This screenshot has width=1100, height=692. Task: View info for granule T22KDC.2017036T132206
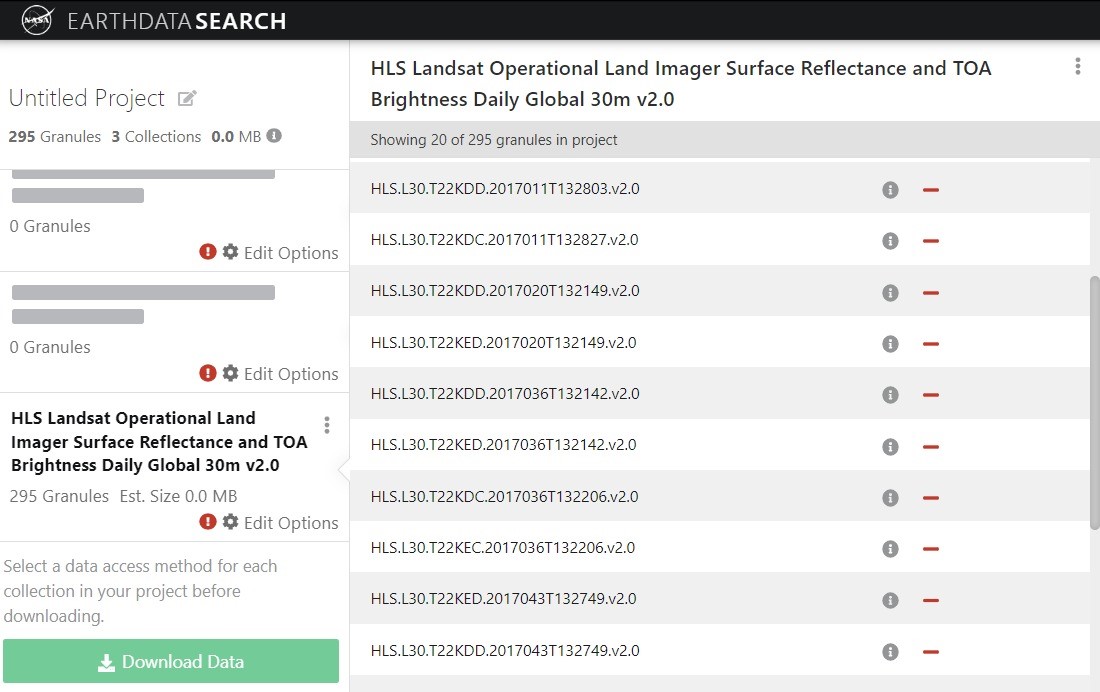point(890,498)
